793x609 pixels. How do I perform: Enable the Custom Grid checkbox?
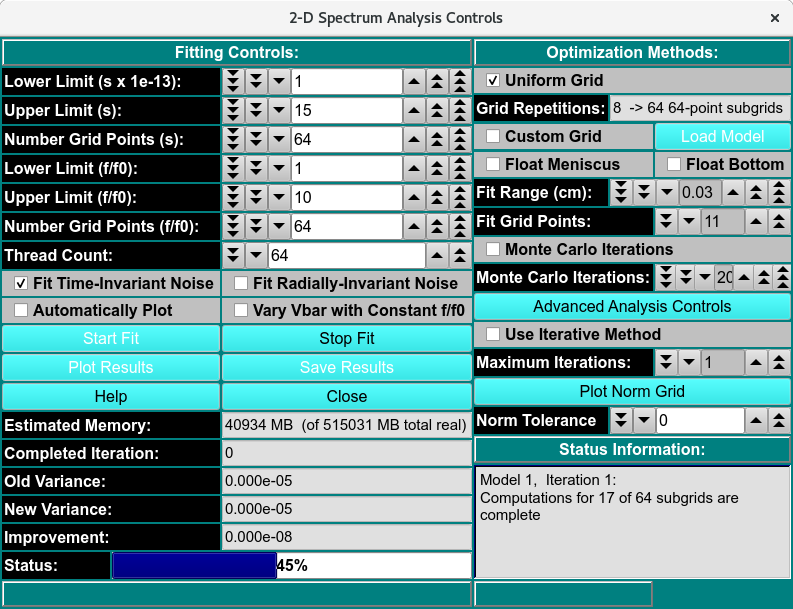pos(493,136)
